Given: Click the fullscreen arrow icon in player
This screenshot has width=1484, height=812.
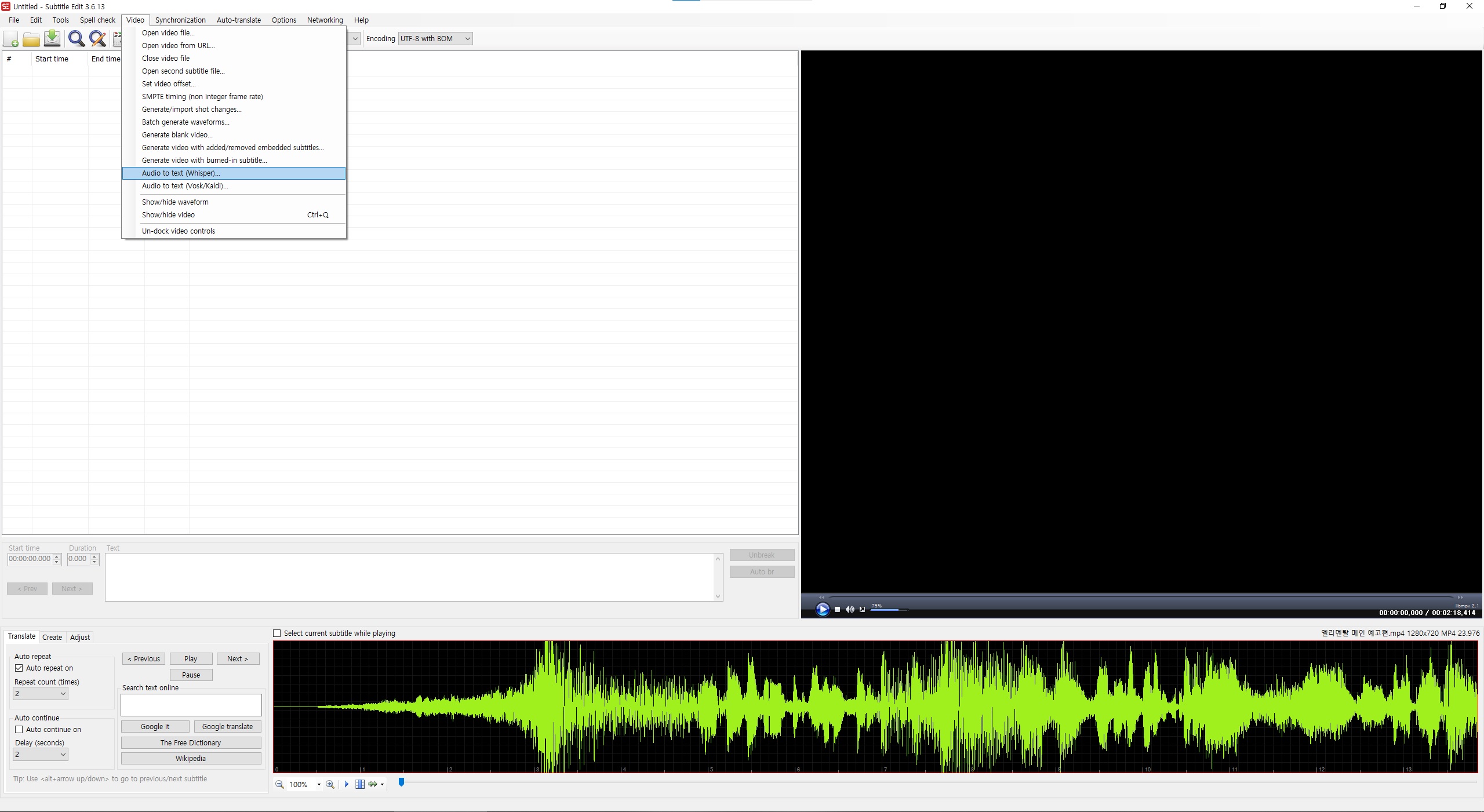Looking at the screenshot, I should tap(862, 609).
